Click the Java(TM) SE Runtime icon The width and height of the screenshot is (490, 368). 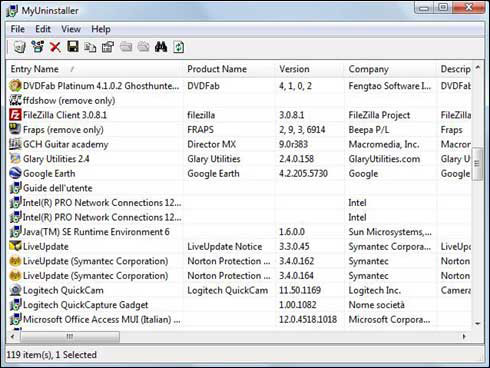[x=15, y=232]
